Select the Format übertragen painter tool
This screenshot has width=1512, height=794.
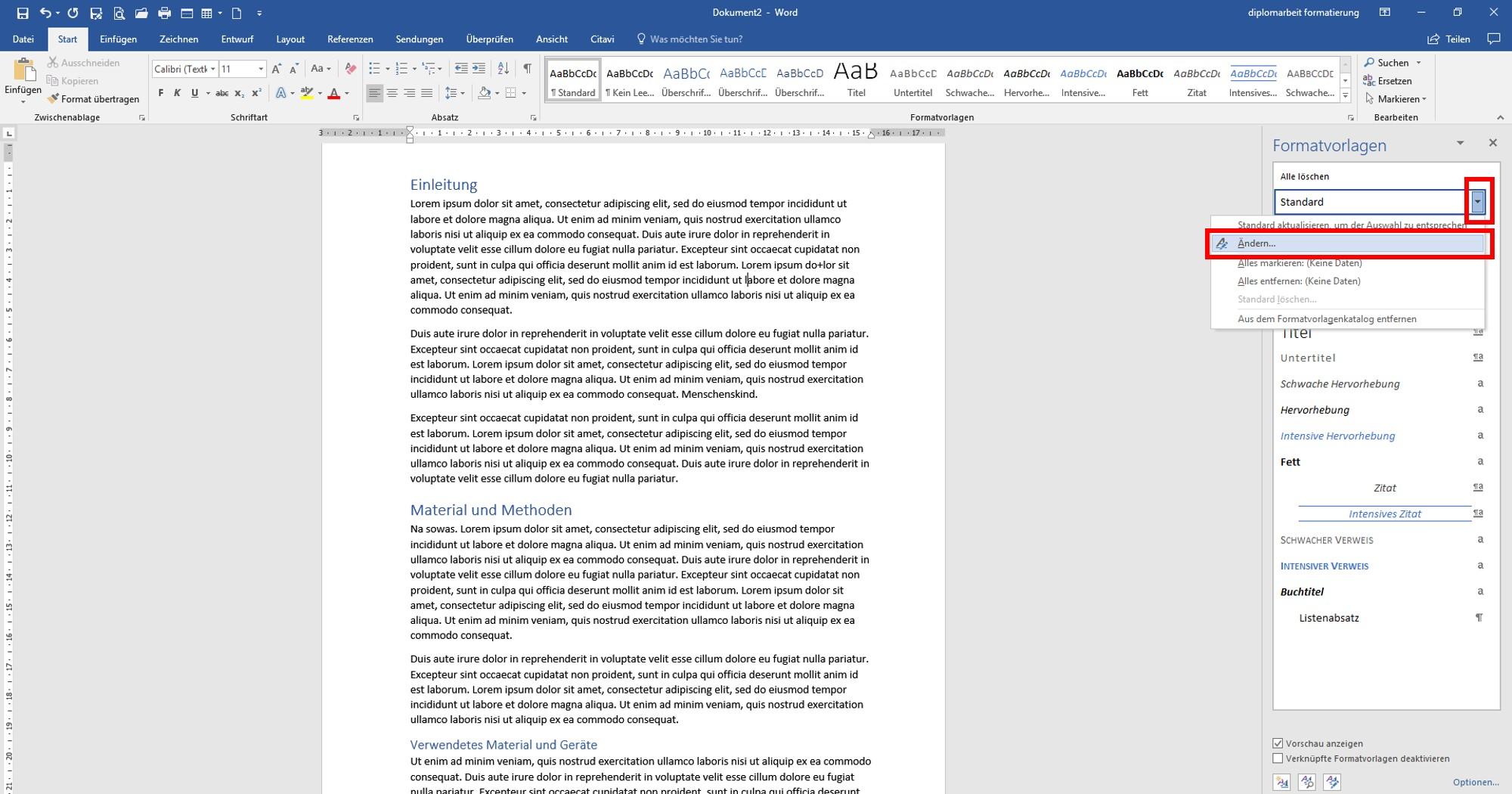[x=94, y=98]
